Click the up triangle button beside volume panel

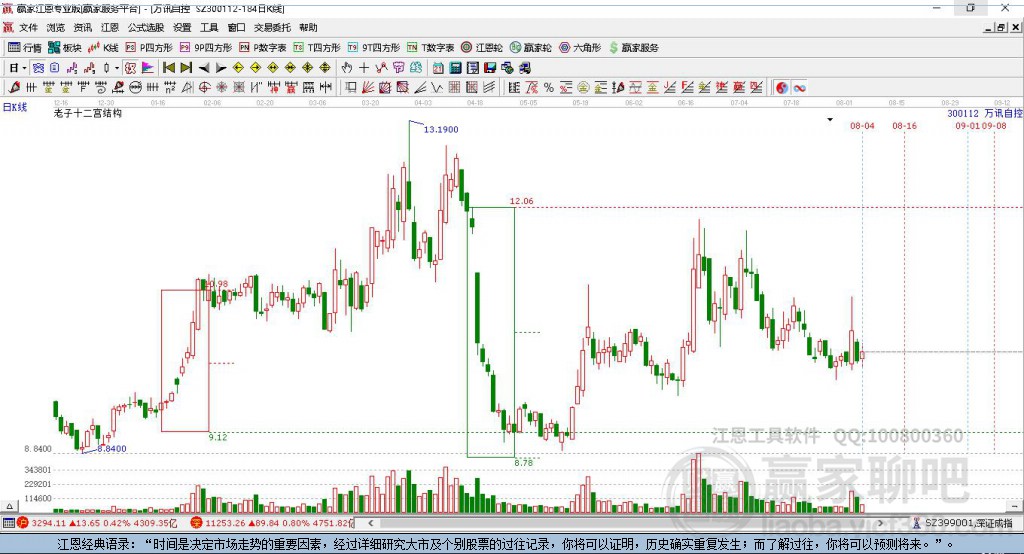point(9,506)
